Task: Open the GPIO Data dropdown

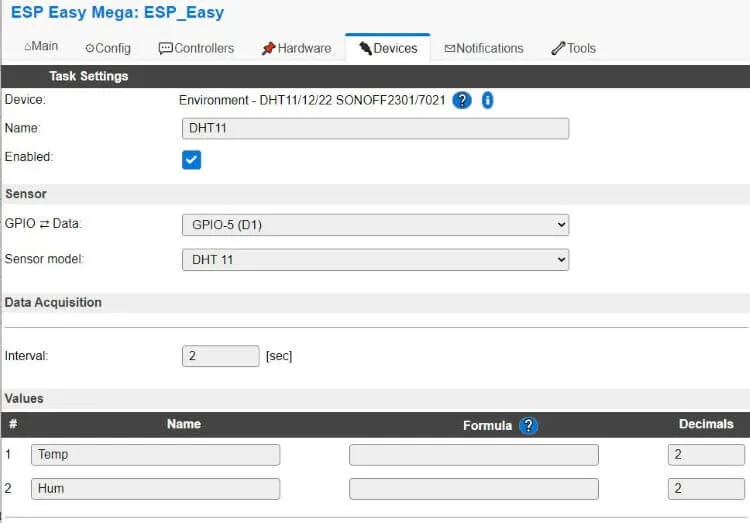Action: (x=375, y=225)
